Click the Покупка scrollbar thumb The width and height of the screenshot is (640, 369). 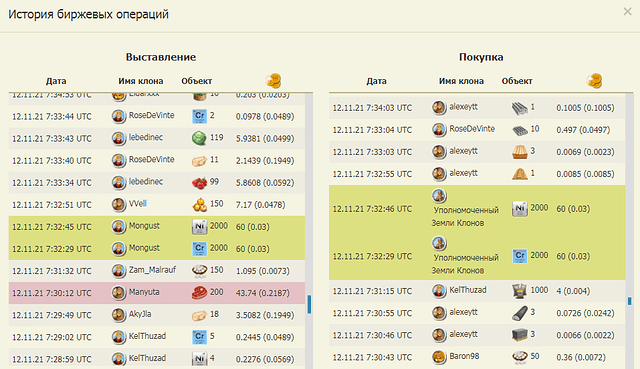point(629,301)
